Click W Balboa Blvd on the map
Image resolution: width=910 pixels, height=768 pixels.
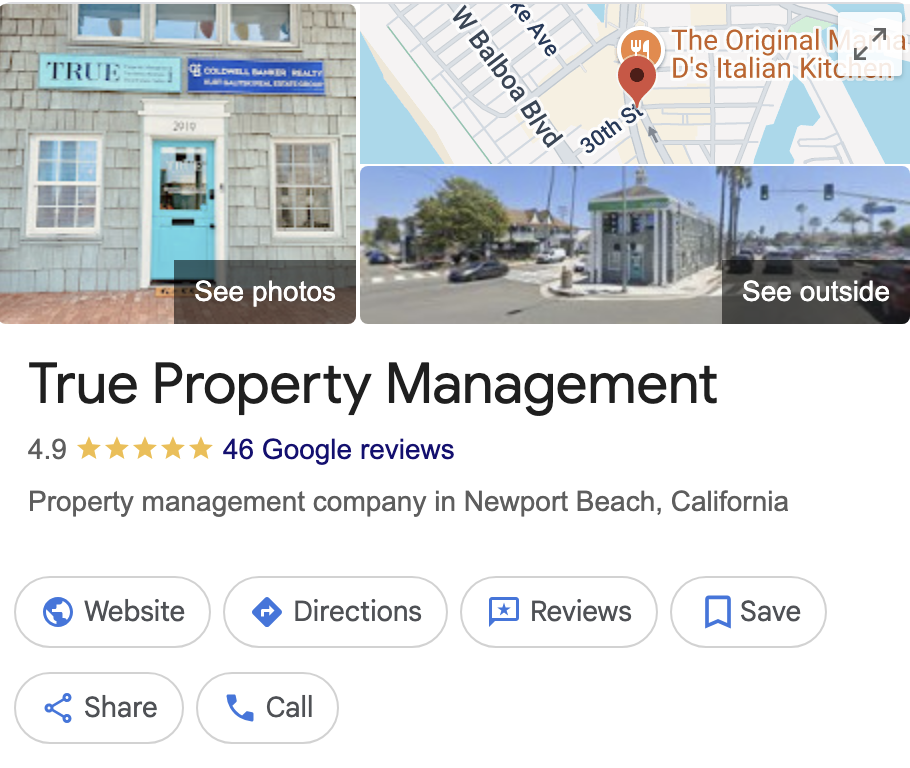(507, 77)
